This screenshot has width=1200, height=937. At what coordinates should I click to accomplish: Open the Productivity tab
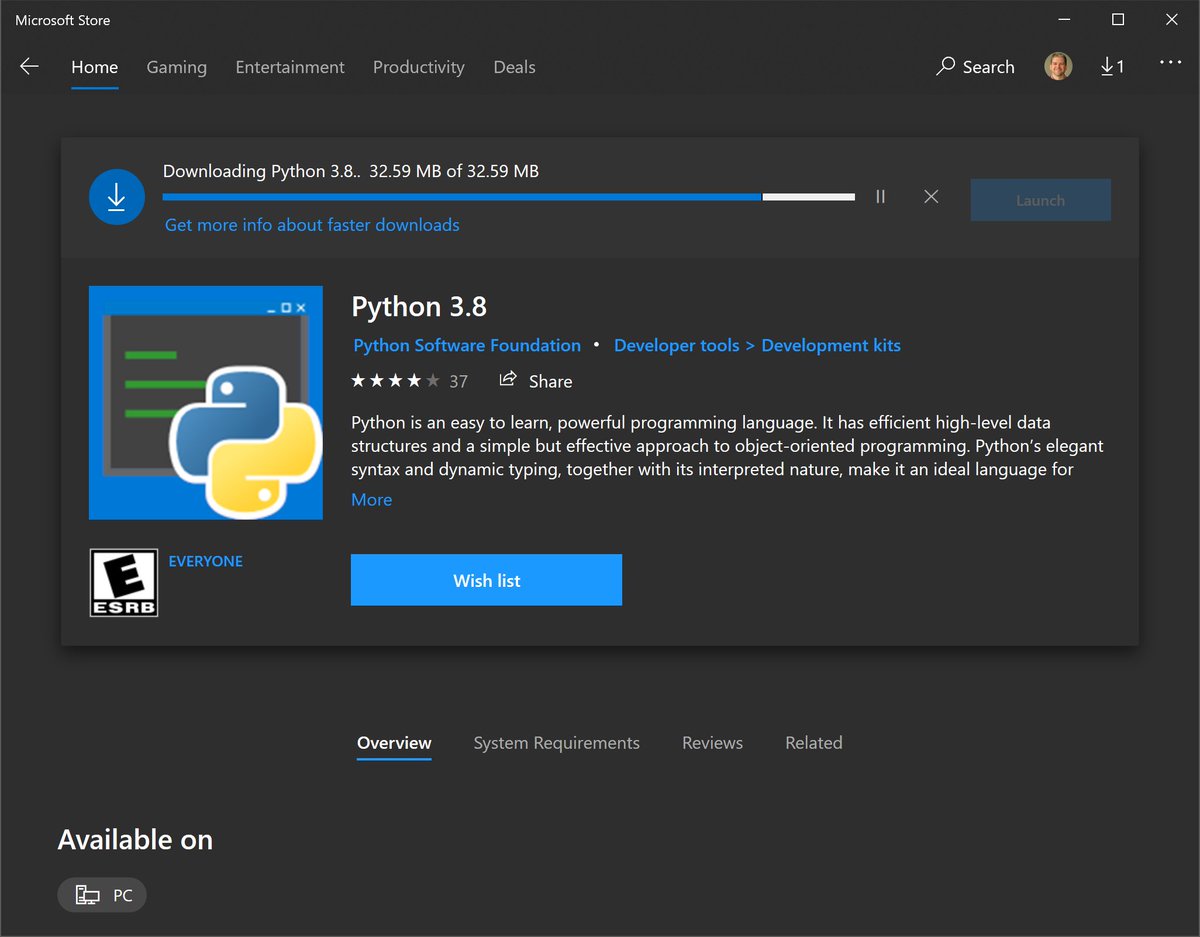[x=419, y=67]
